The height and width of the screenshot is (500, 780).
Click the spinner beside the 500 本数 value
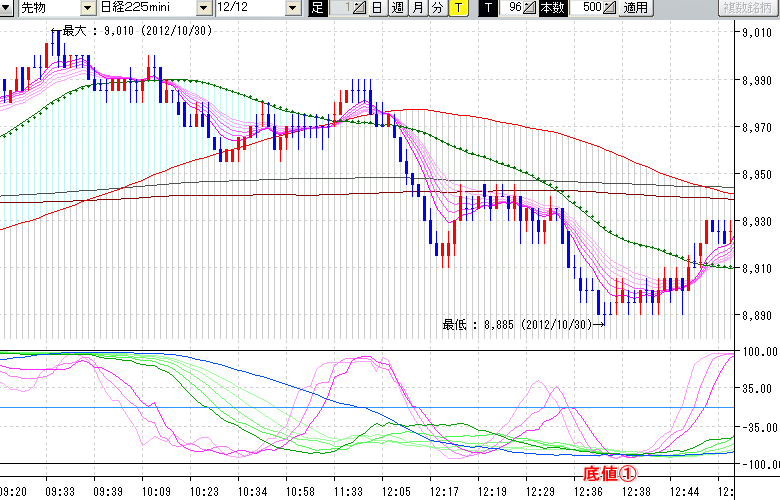click(x=611, y=8)
